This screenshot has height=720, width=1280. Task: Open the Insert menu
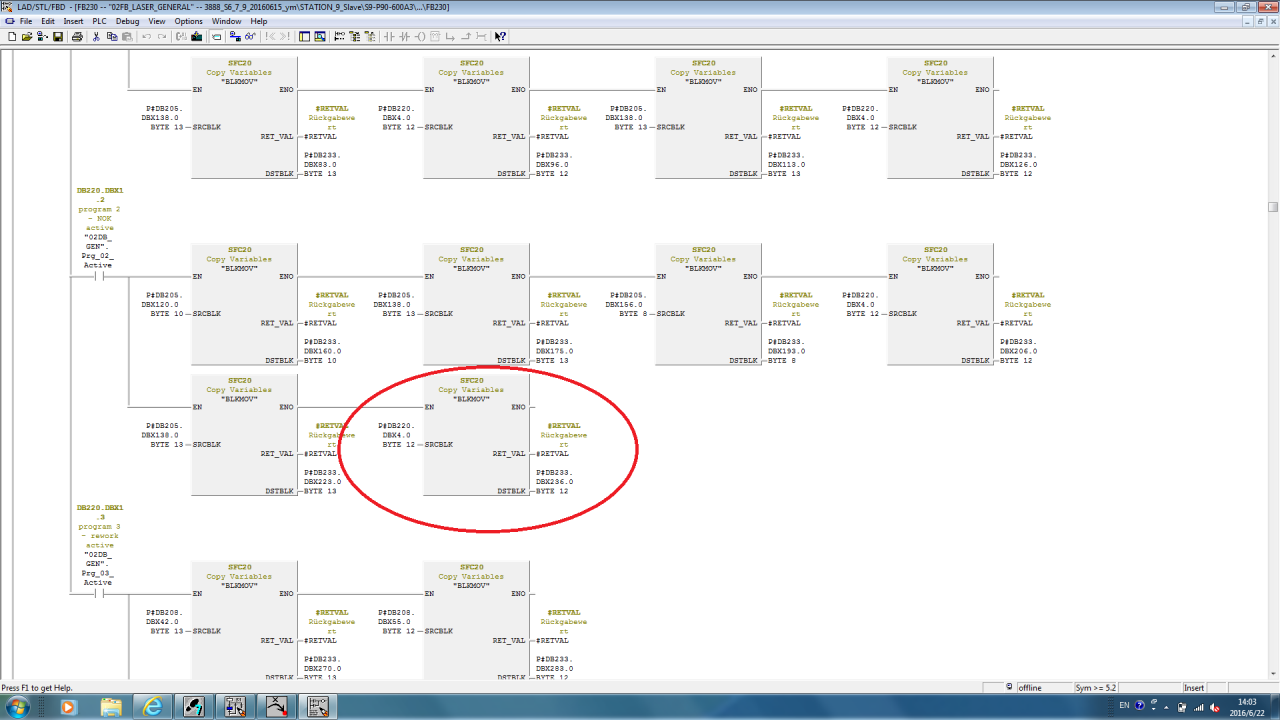tap(74, 21)
